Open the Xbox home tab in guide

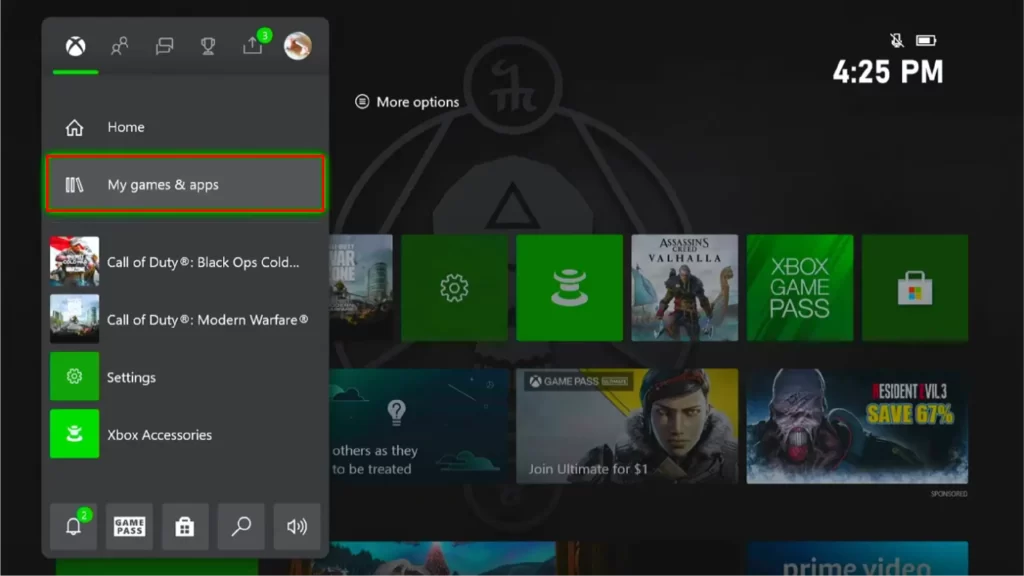(x=76, y=46)
